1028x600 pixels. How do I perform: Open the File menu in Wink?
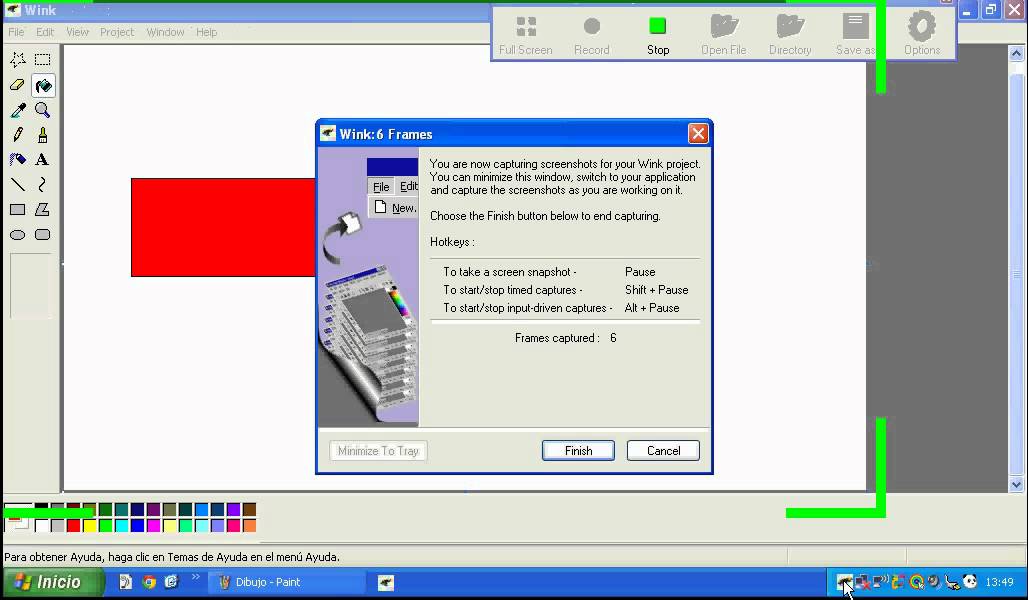(16, 32)
